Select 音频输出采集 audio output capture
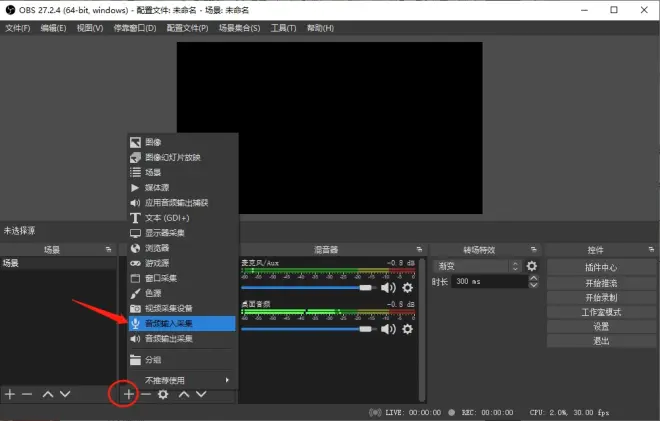This screenshot has height=421, width=660. click(182, 339)
